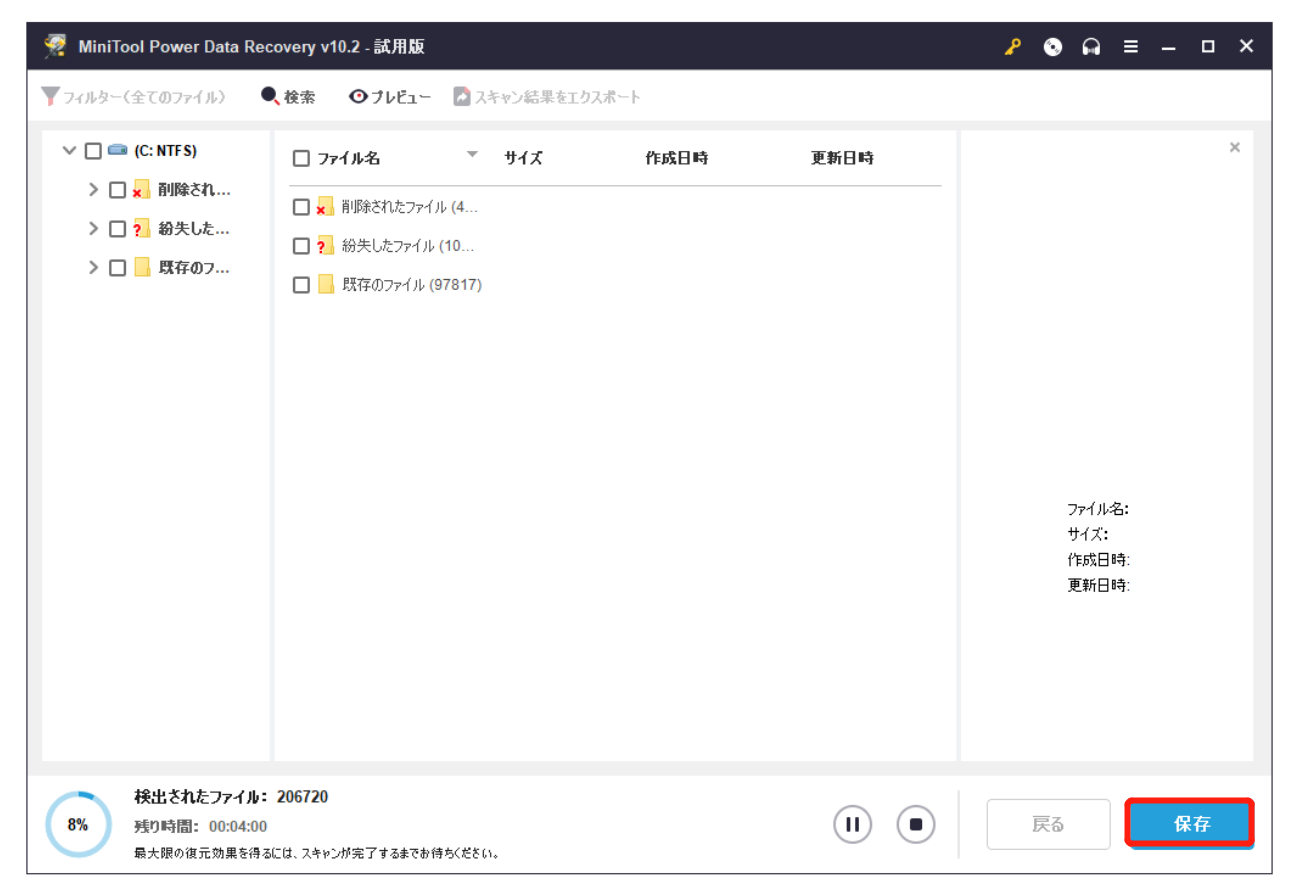Screen dimensions: 1292x893
Task: Close the preview pane with X
Action: [x=1235, y=148]
